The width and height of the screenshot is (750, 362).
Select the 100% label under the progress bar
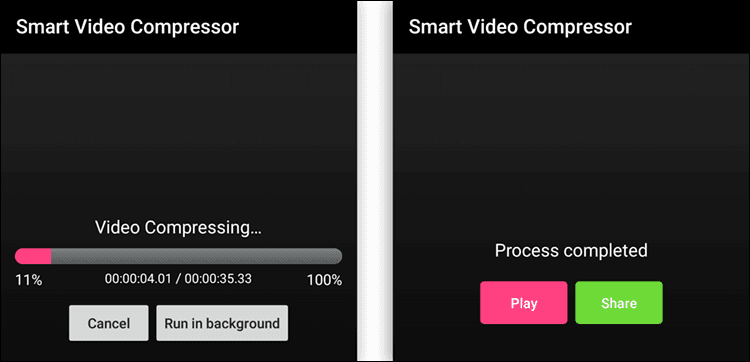pos(325,280)
